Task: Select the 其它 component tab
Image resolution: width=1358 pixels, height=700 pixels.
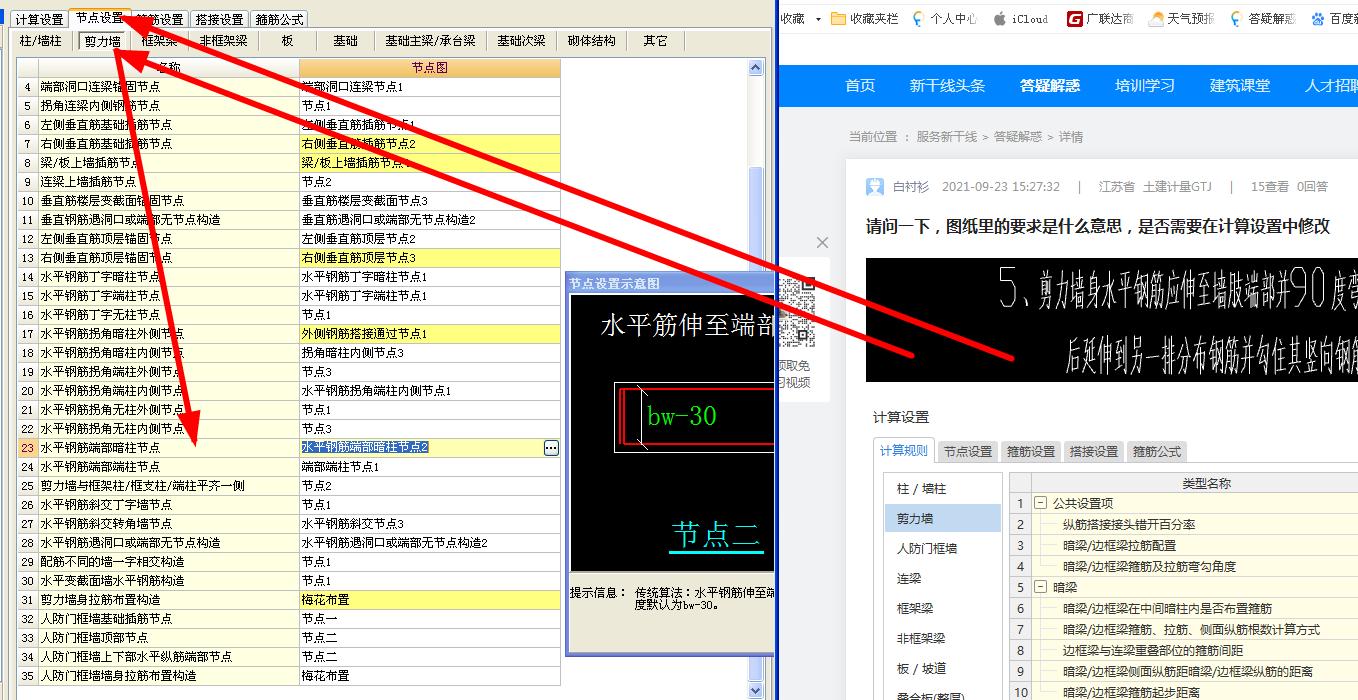Action: point(656,41)
